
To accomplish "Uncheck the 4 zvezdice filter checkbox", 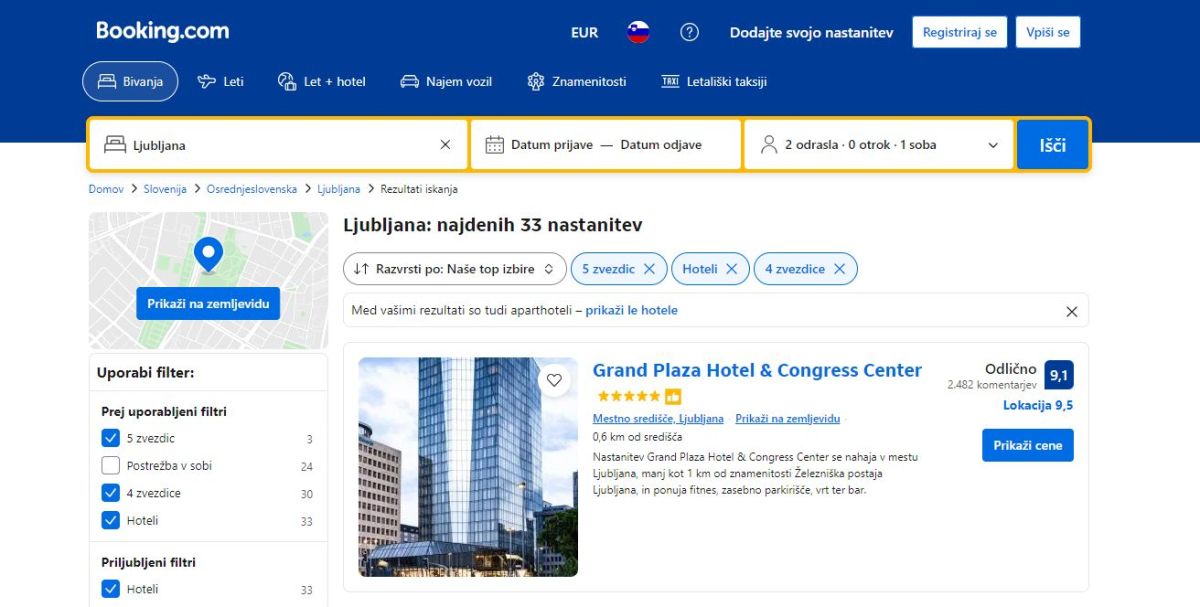I will 111,493.
